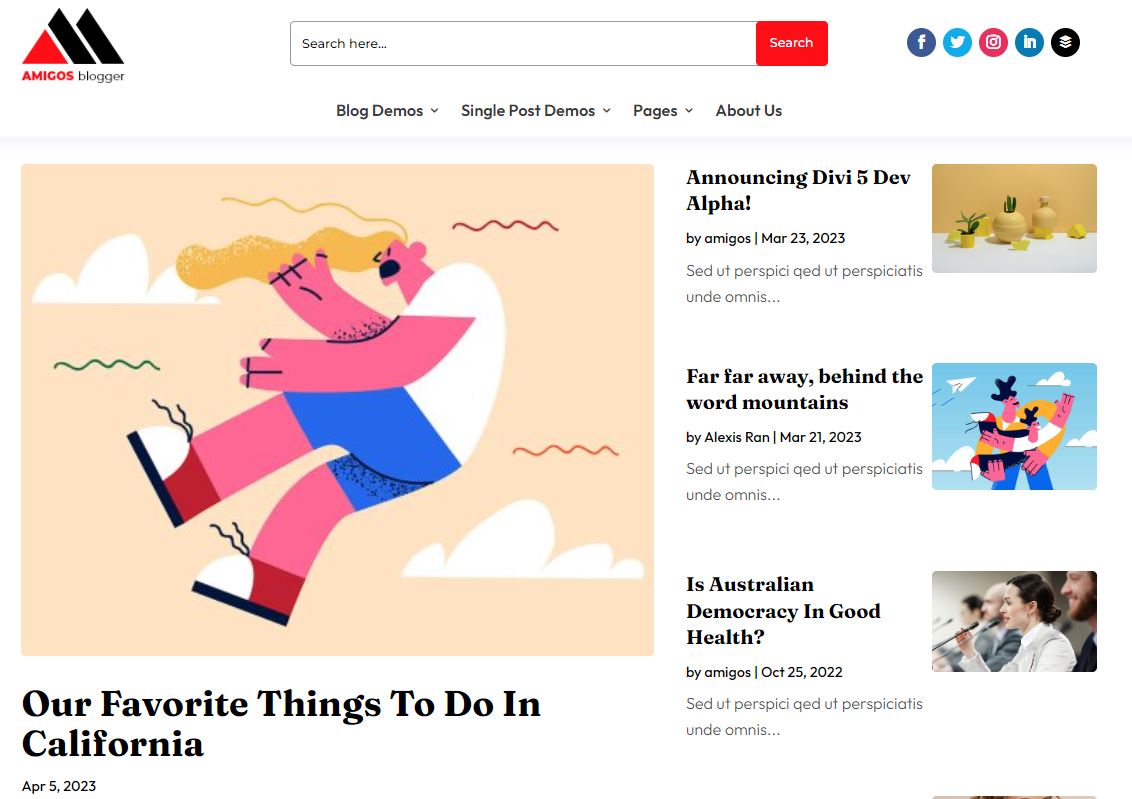Go home via the Amigos blogger logo
Viewport: 1132px width, 799px height.
point(73,45)
